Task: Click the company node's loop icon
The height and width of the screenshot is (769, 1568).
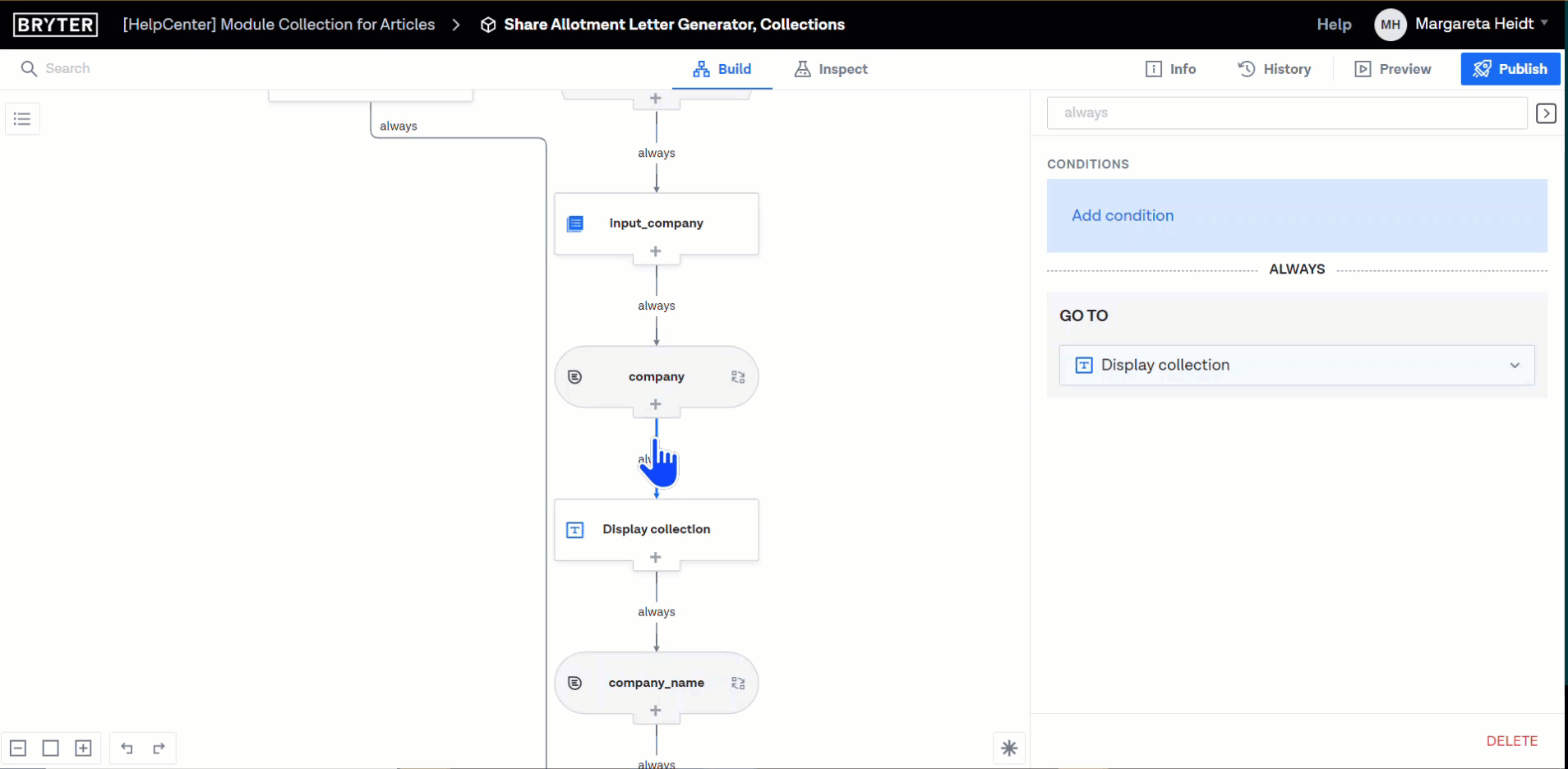Action: click(x=738, y=376)
